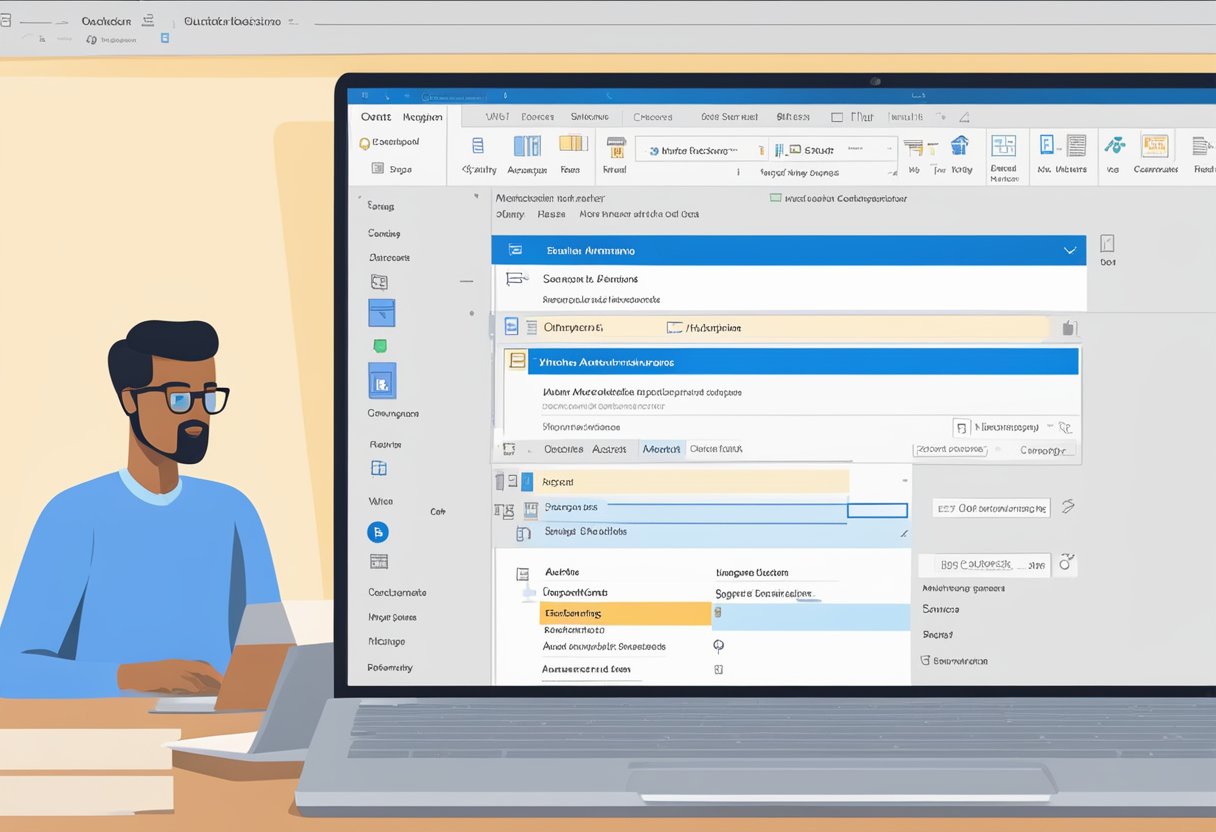Click the blue circular B icon in the sidebar
This screenshot has height=832, width=1216.
click(x=378, y=533)
